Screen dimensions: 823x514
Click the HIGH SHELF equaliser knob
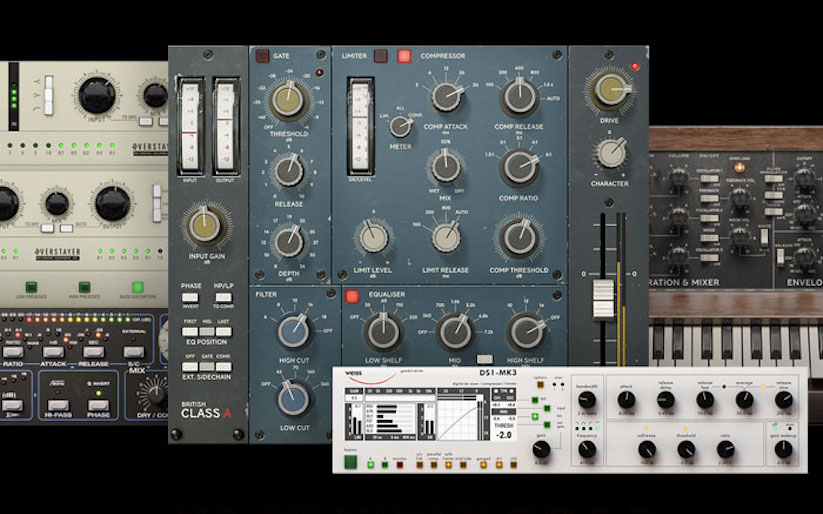(x=525, y=332)
